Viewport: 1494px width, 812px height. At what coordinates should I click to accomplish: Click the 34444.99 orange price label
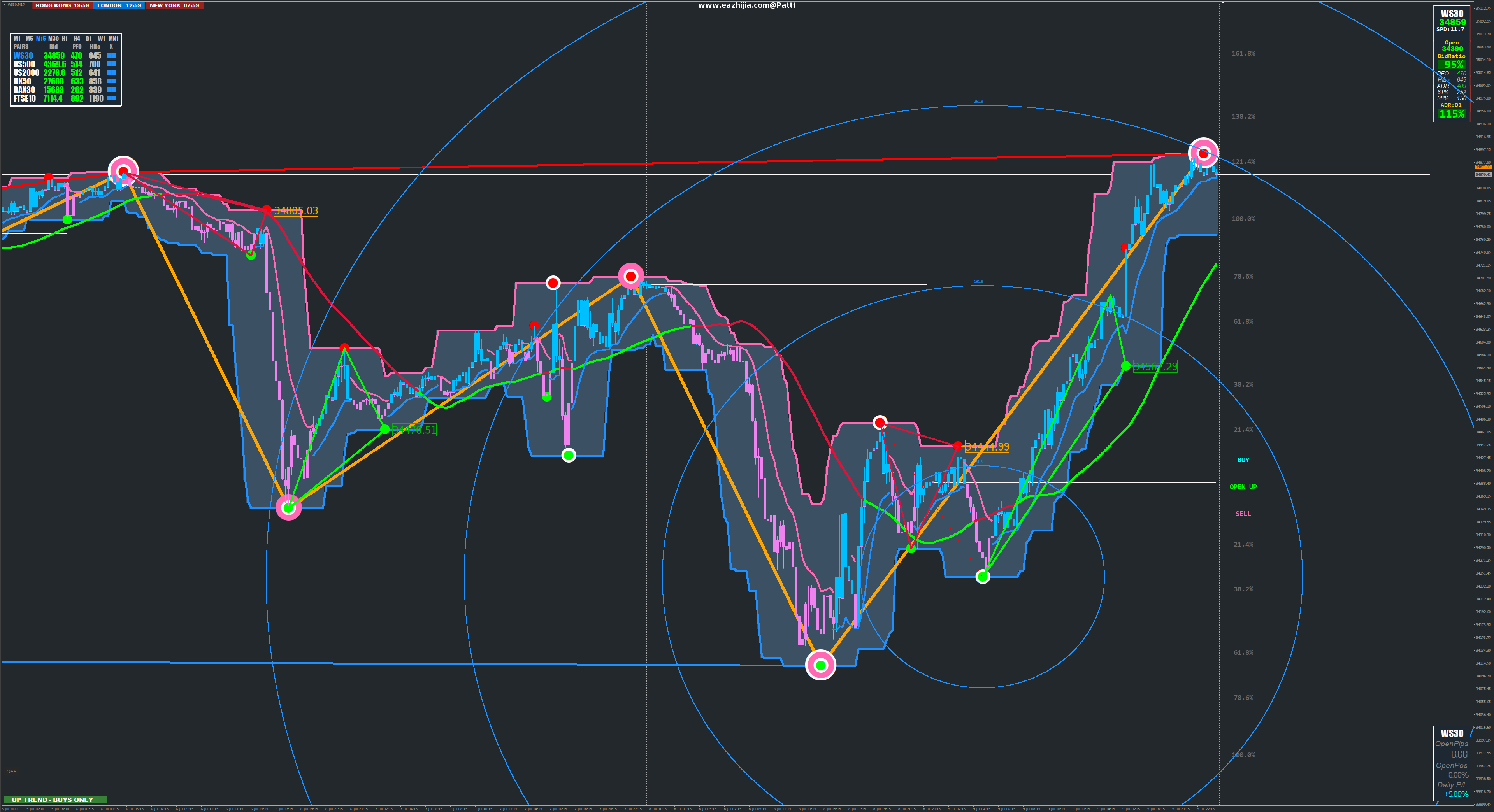point(987,447)
